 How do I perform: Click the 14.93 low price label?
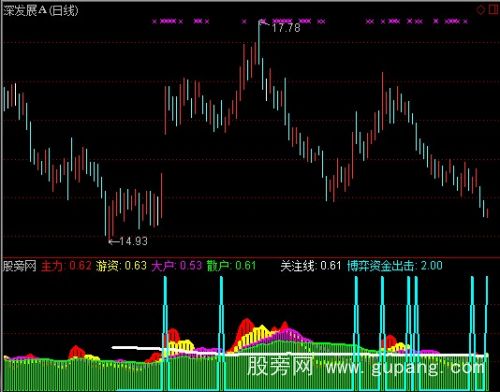coord(133,241)
